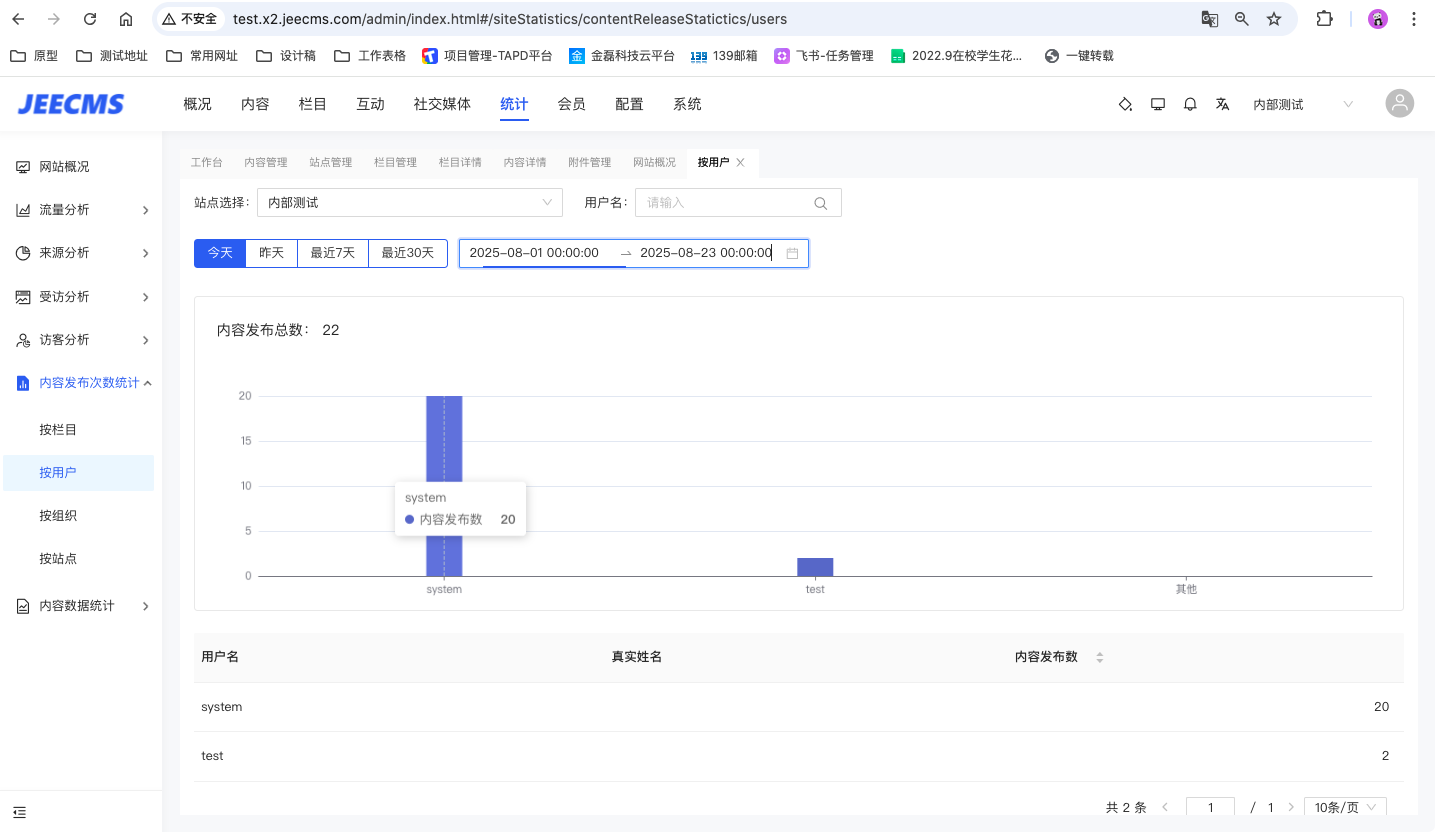Open the calendar icon in date range
The width and height of the screenshot is (1435, 832).
pos(792,254)
